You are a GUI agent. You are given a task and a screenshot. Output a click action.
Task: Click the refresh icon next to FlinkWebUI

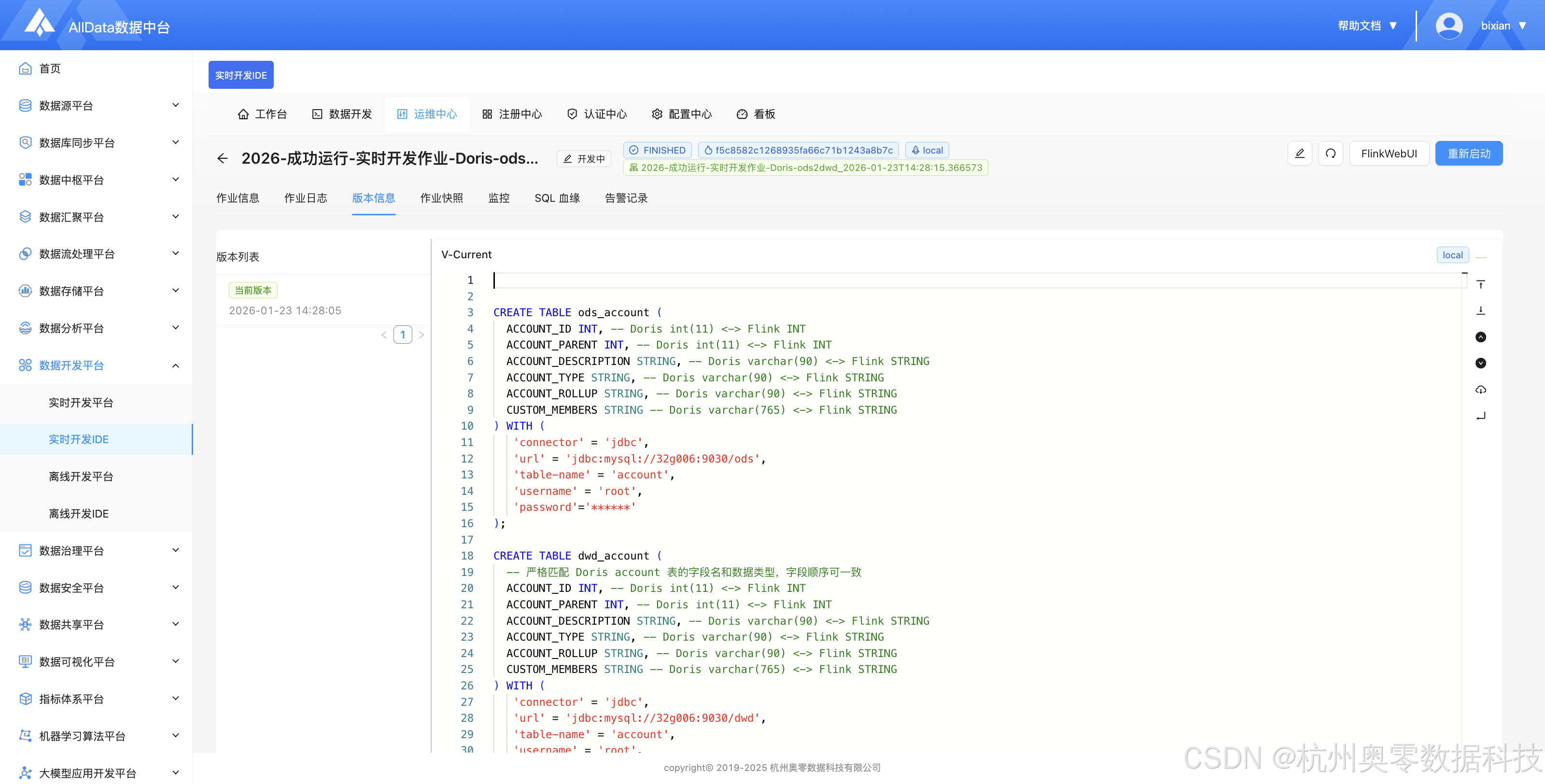tap(1330, 154)
